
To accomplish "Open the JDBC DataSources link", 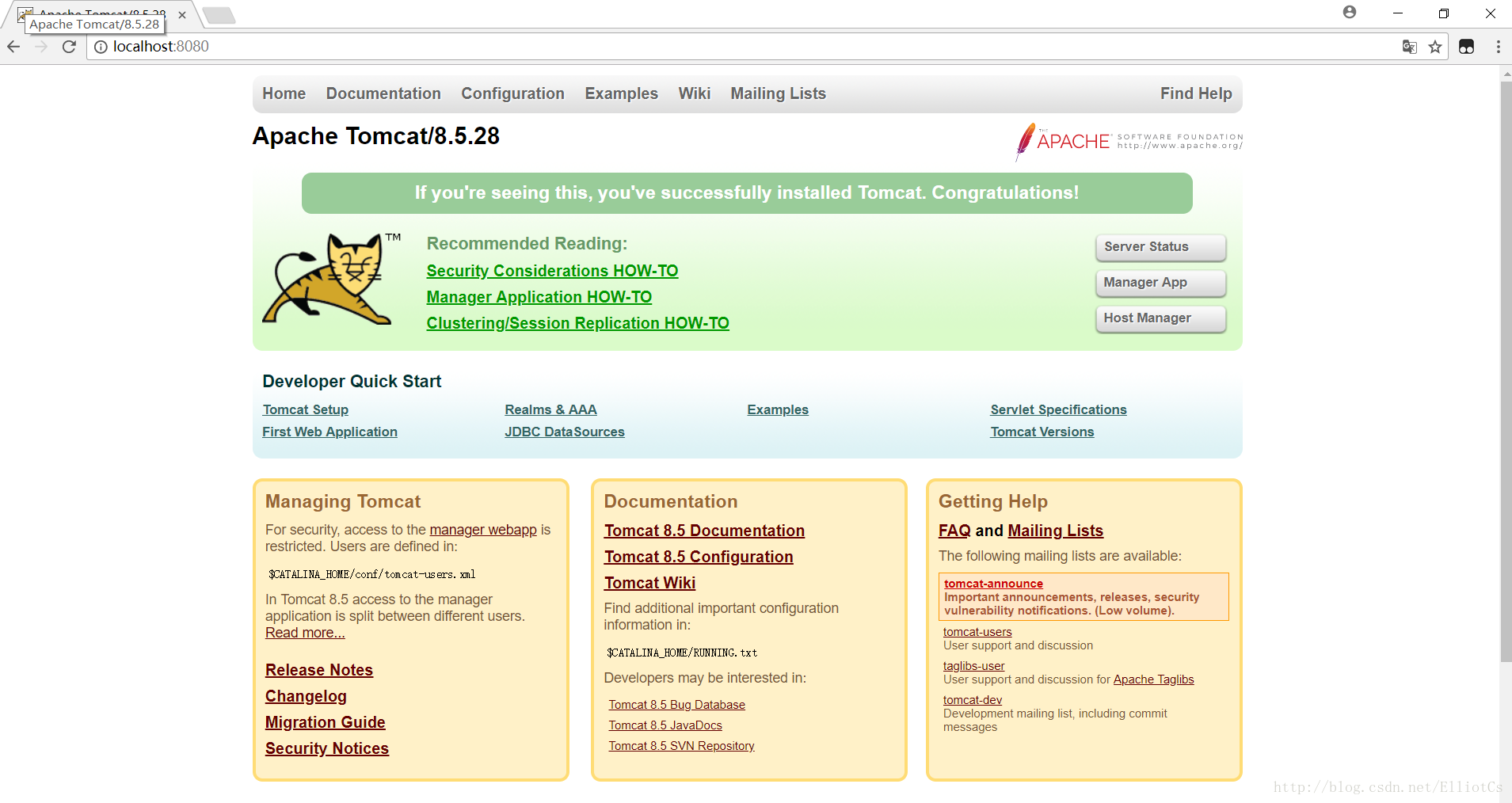I will (x=565, y=432).
